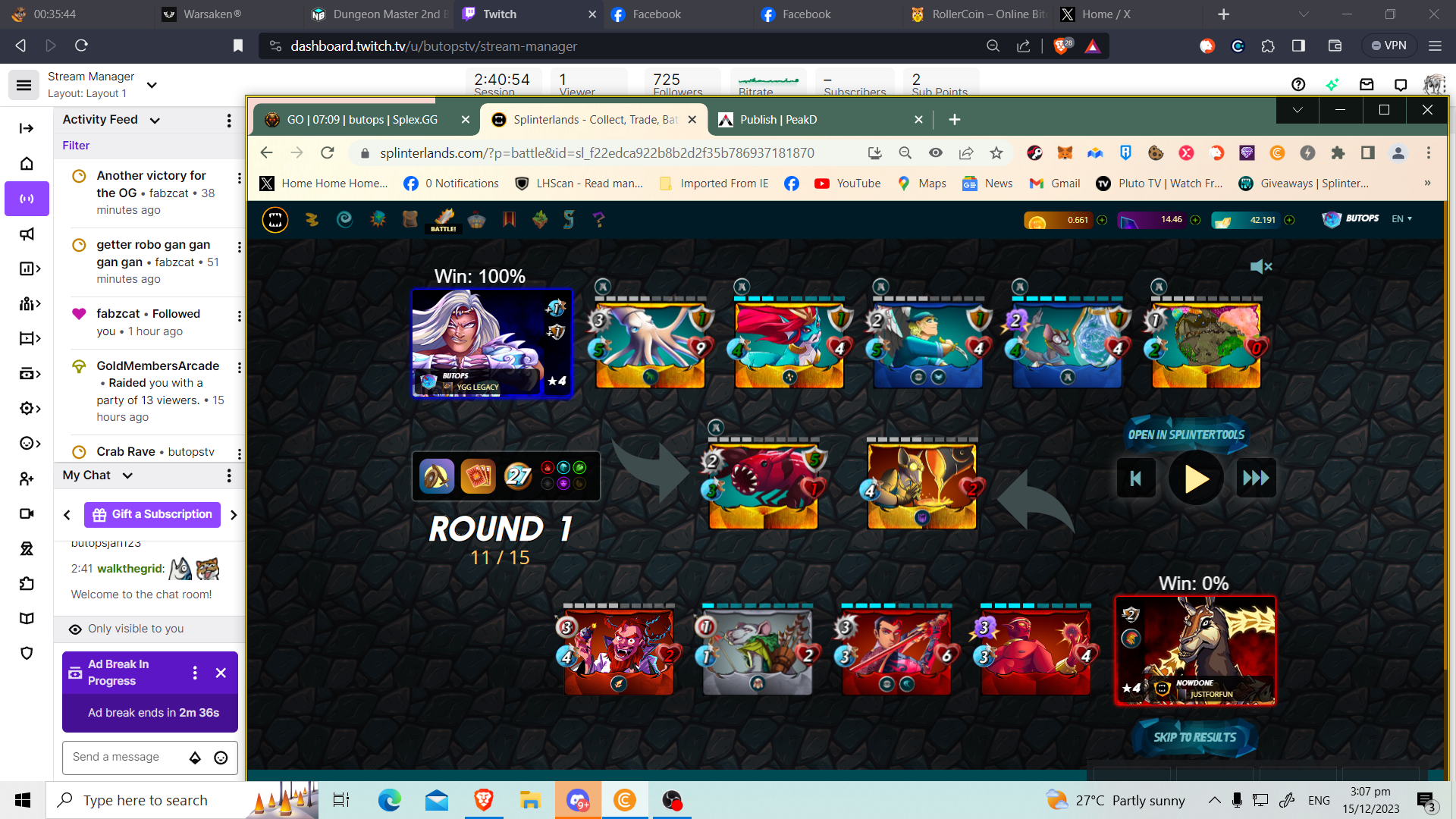Expand the My Chat dropdown
The height and width of the screenshot is (819, 1456).
pos(127,475)
